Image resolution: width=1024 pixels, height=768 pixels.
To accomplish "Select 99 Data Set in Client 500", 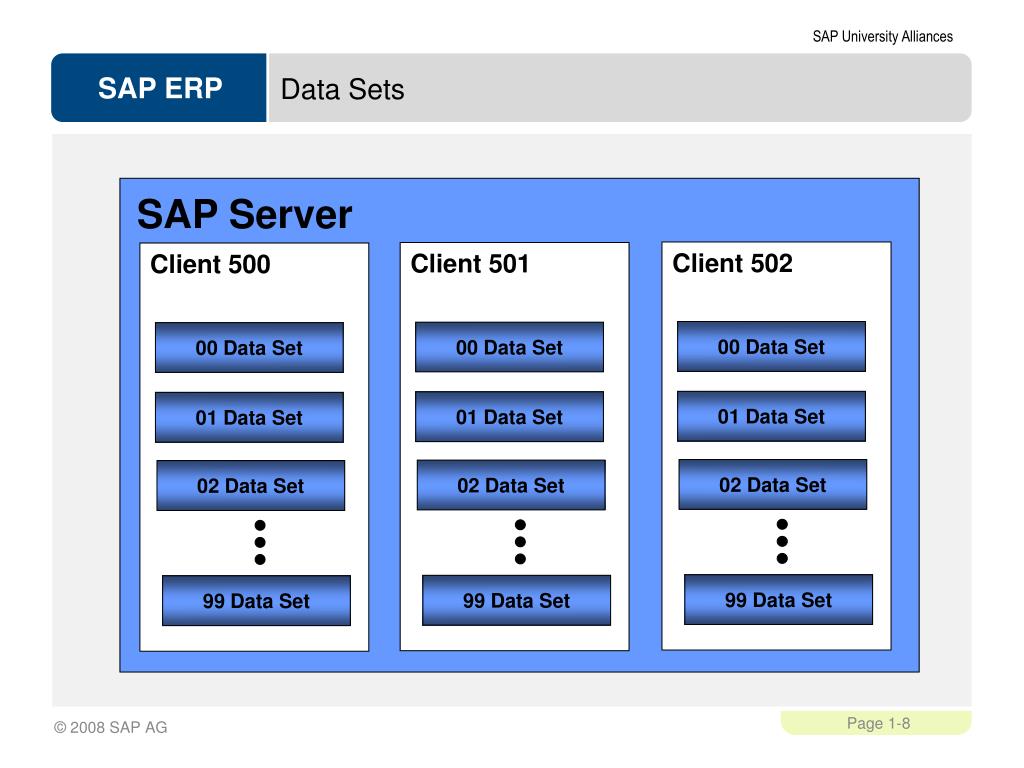I will (256, 601).
